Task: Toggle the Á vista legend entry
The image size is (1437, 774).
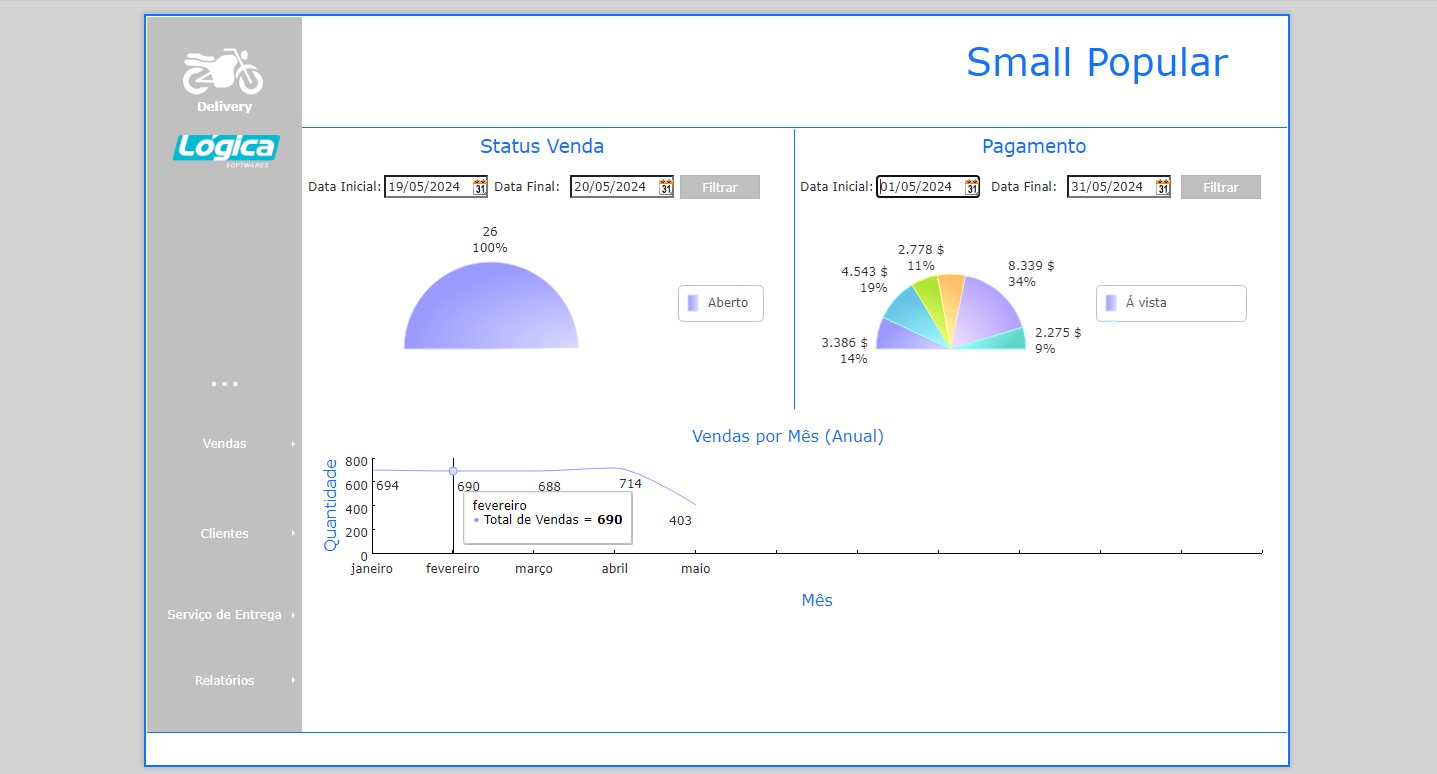Action: coord(1170,303)
